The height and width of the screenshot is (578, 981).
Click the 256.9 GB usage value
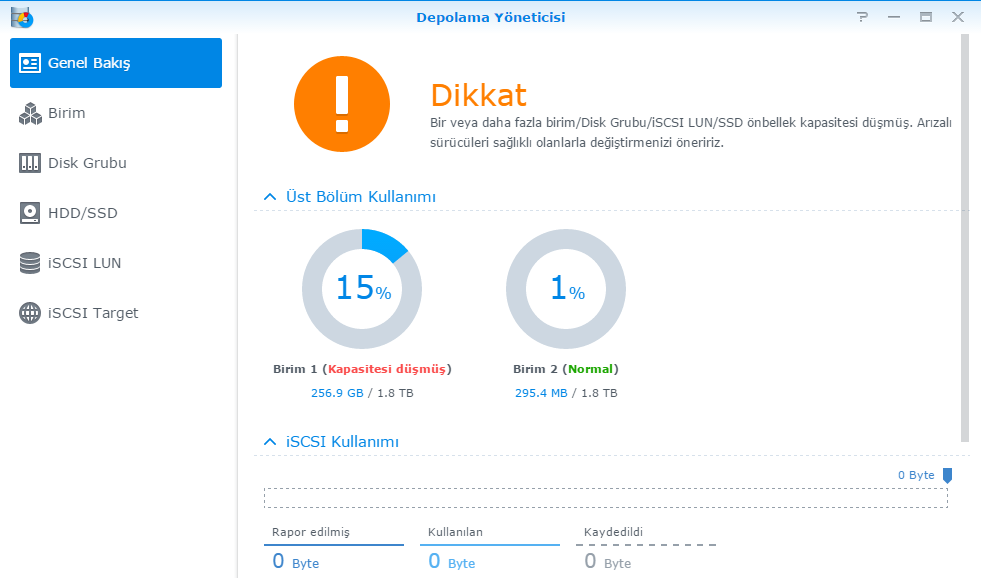click(x=337, y=393)
